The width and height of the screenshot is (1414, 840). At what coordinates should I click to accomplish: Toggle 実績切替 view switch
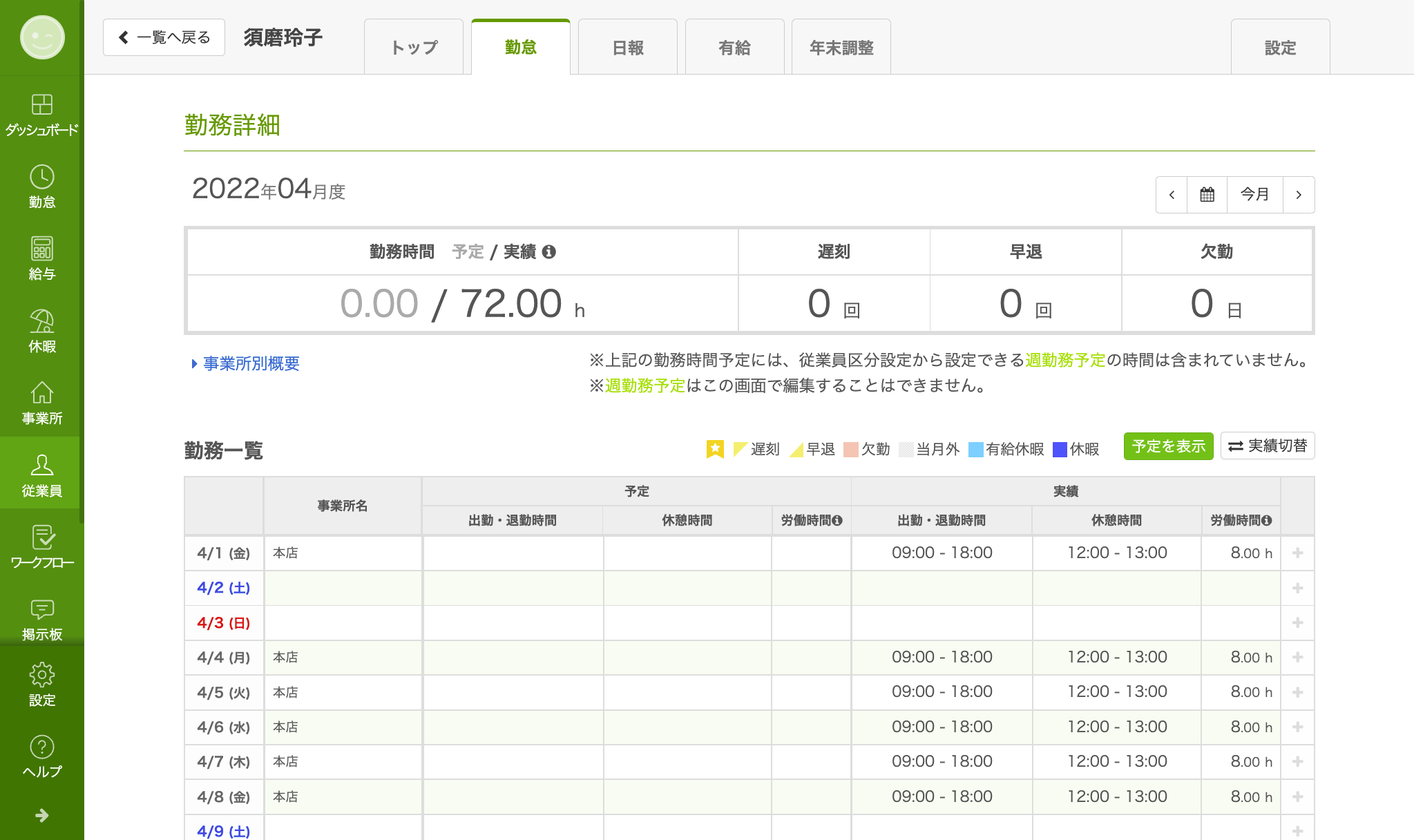pos(1268,446)
